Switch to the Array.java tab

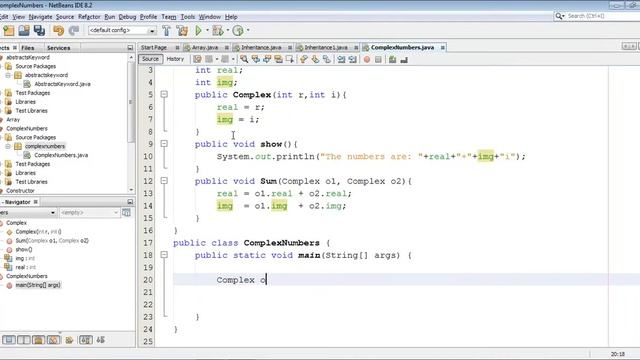pyautogui.click(x=205, y=48)
